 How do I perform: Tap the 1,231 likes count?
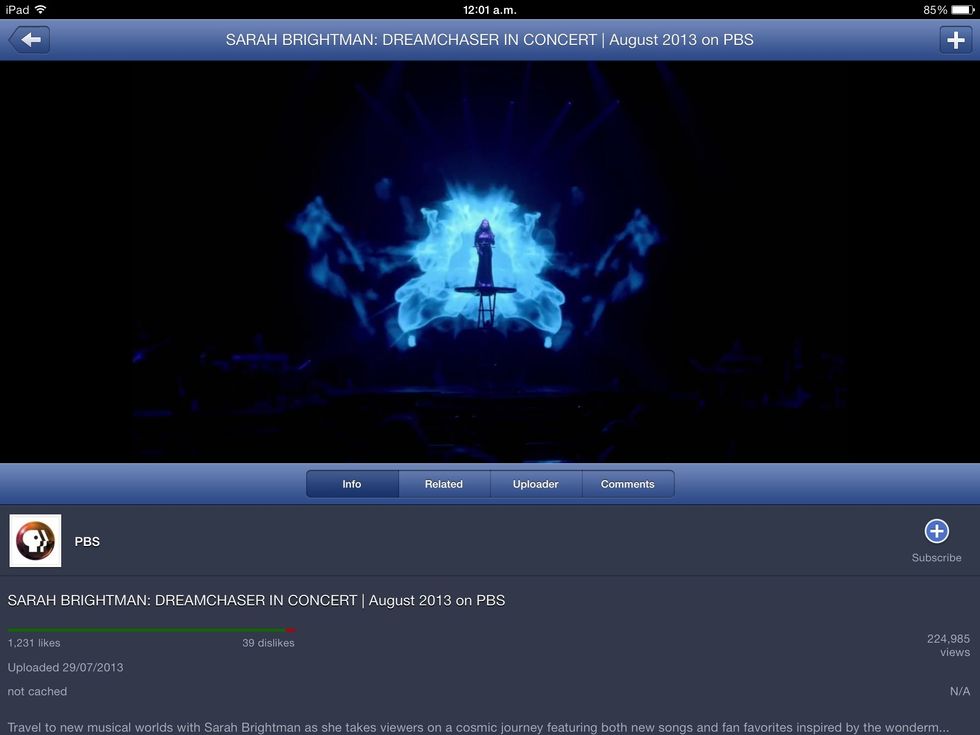[34, 643]
